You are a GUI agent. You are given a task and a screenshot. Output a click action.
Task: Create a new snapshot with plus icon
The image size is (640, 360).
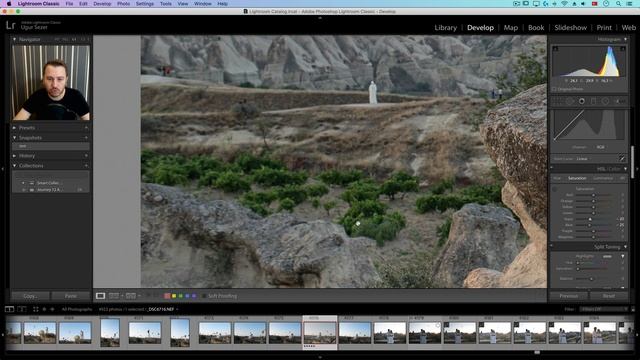pyautogui.click(x=86, y=138)
